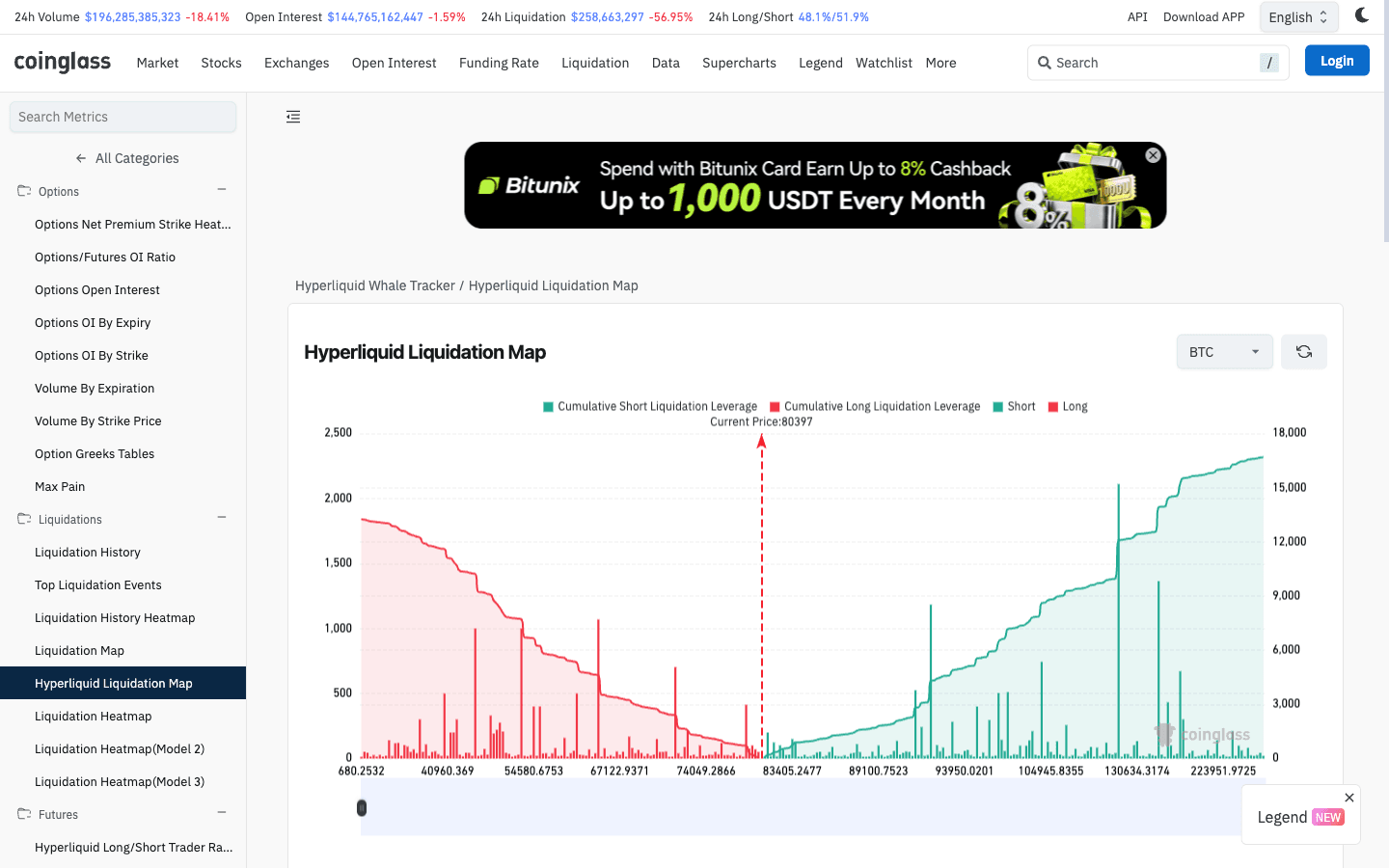
Task: Toggle Long series legend item
Action: tap(1068, 407)
